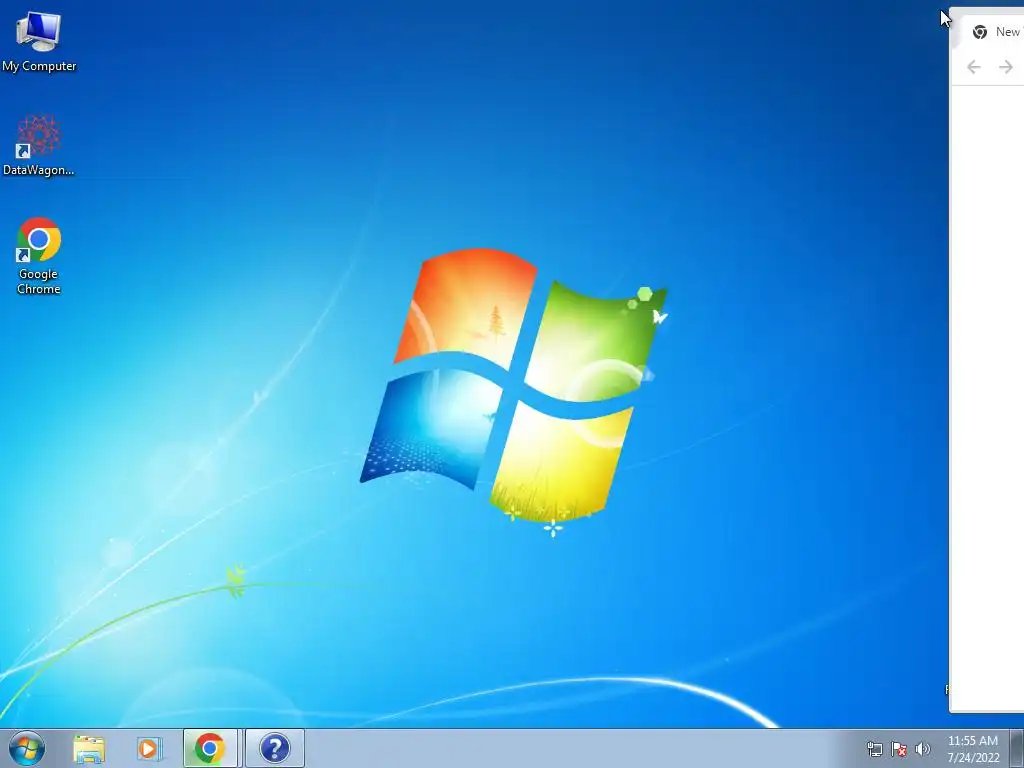Select the New Tab tab in Chrome
The width and height of the screenshot is (1024, 768).
tap(995, 31)
